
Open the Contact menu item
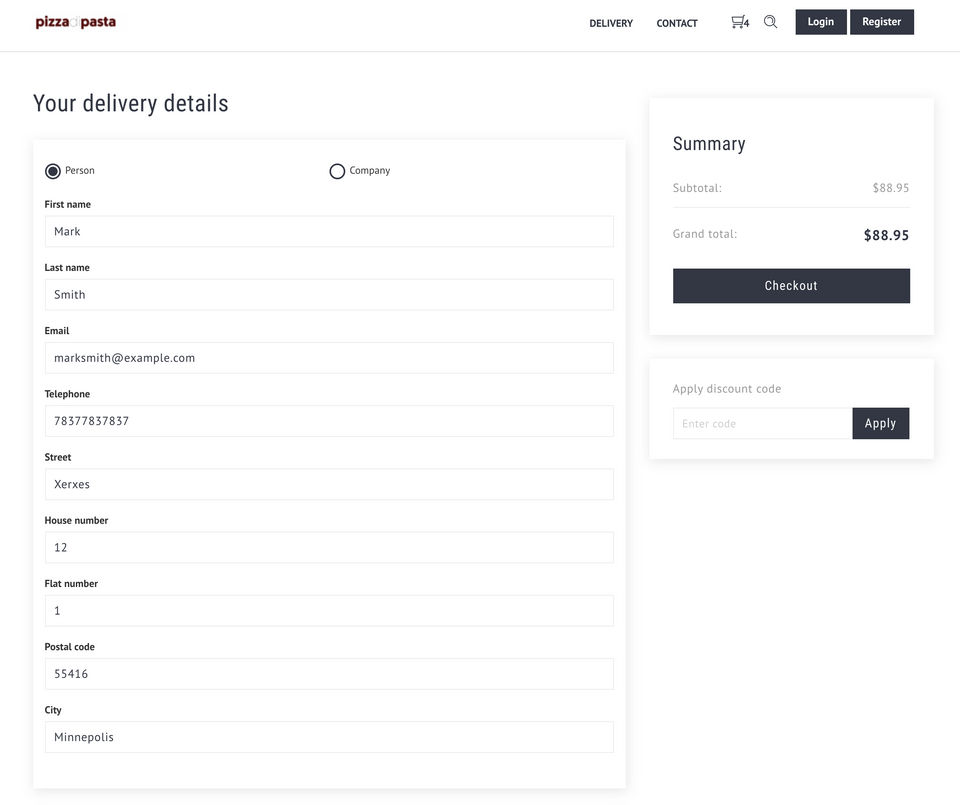[677, 23]
